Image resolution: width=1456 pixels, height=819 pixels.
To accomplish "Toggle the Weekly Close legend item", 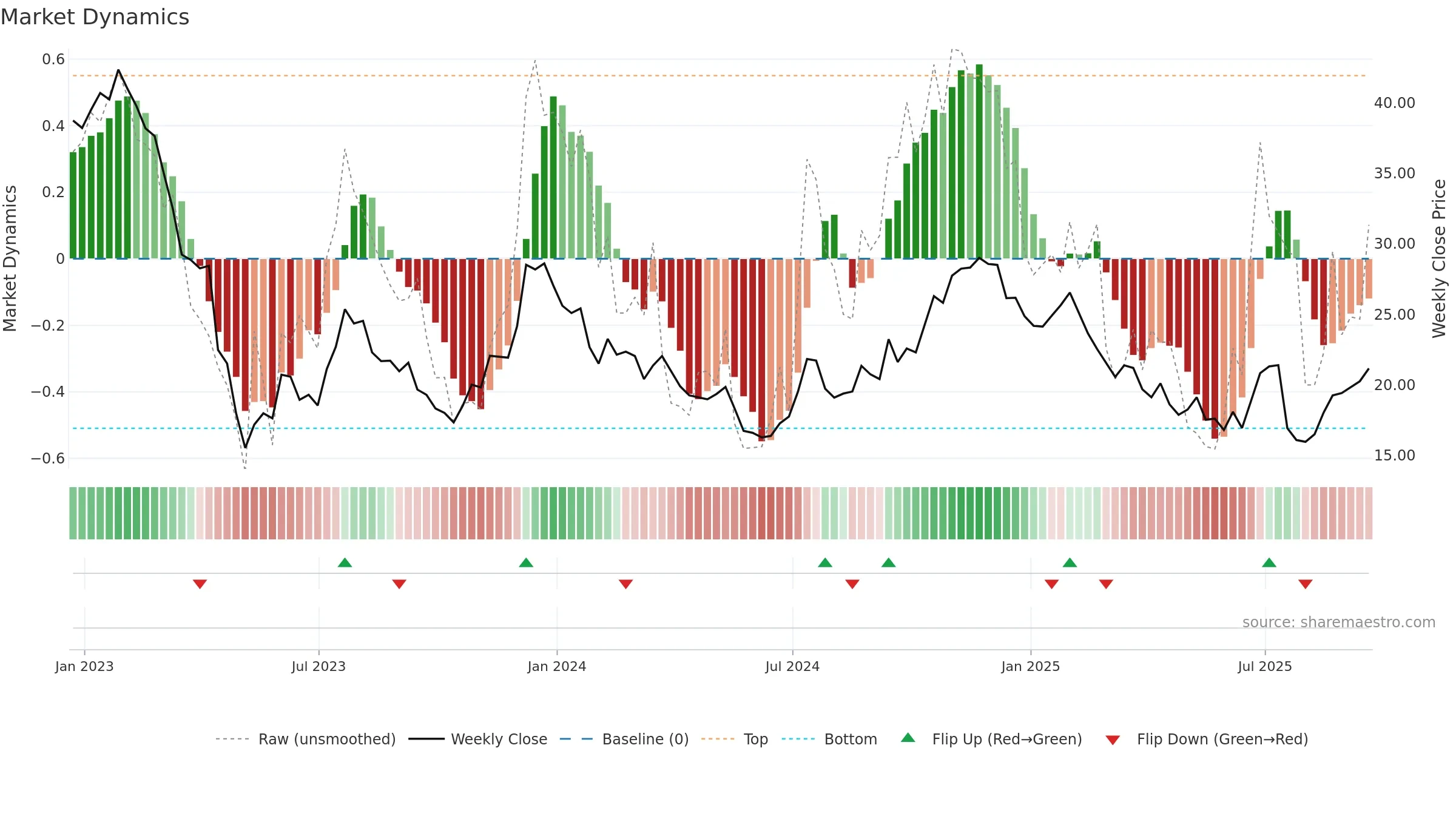I will (478, 739).
